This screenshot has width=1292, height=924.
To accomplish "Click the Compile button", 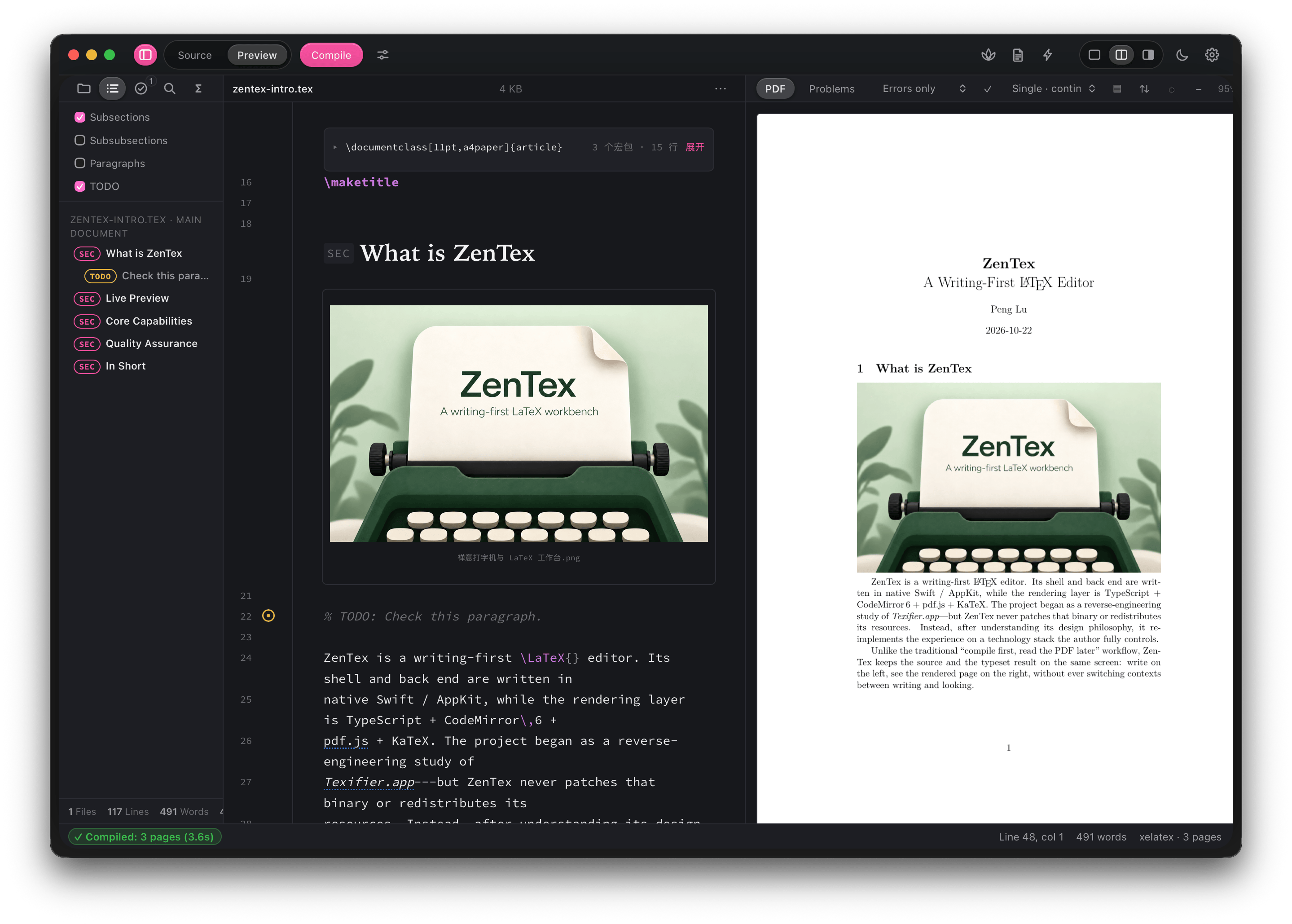I will click(x=331, y=55).
